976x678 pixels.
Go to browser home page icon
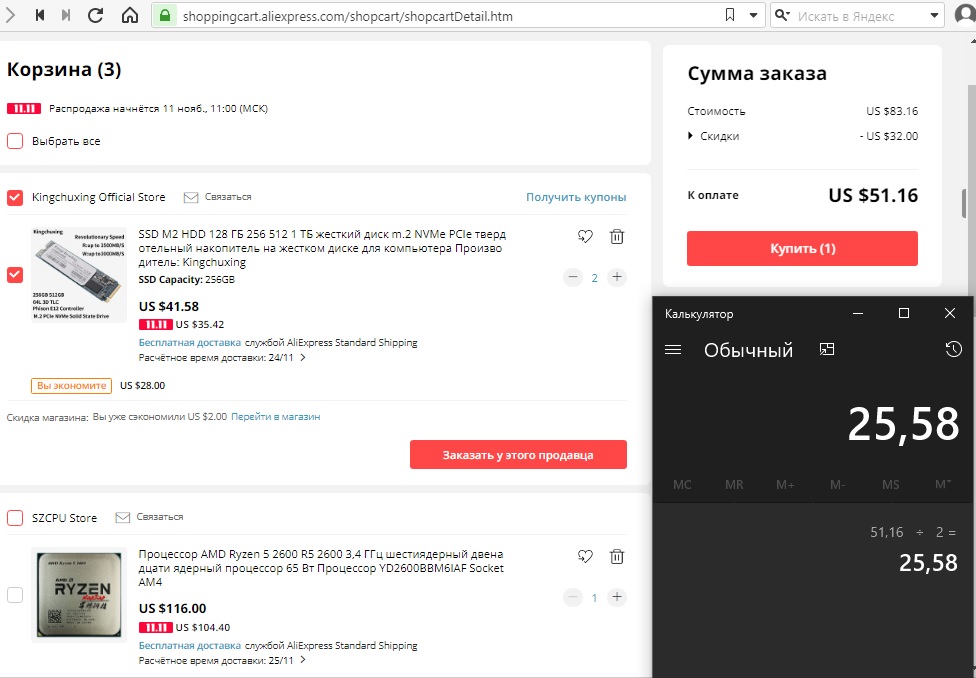(130, 16)
